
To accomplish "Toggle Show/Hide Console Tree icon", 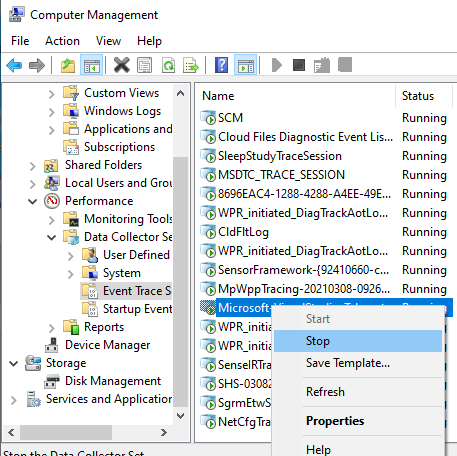I will pos(91,65).
